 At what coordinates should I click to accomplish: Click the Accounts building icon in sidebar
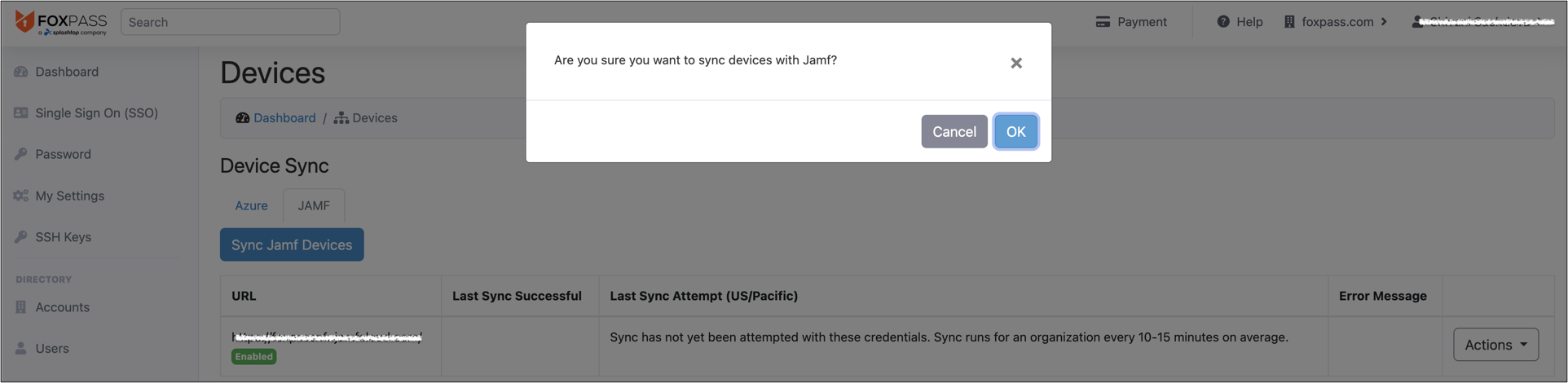click(21, 307)
